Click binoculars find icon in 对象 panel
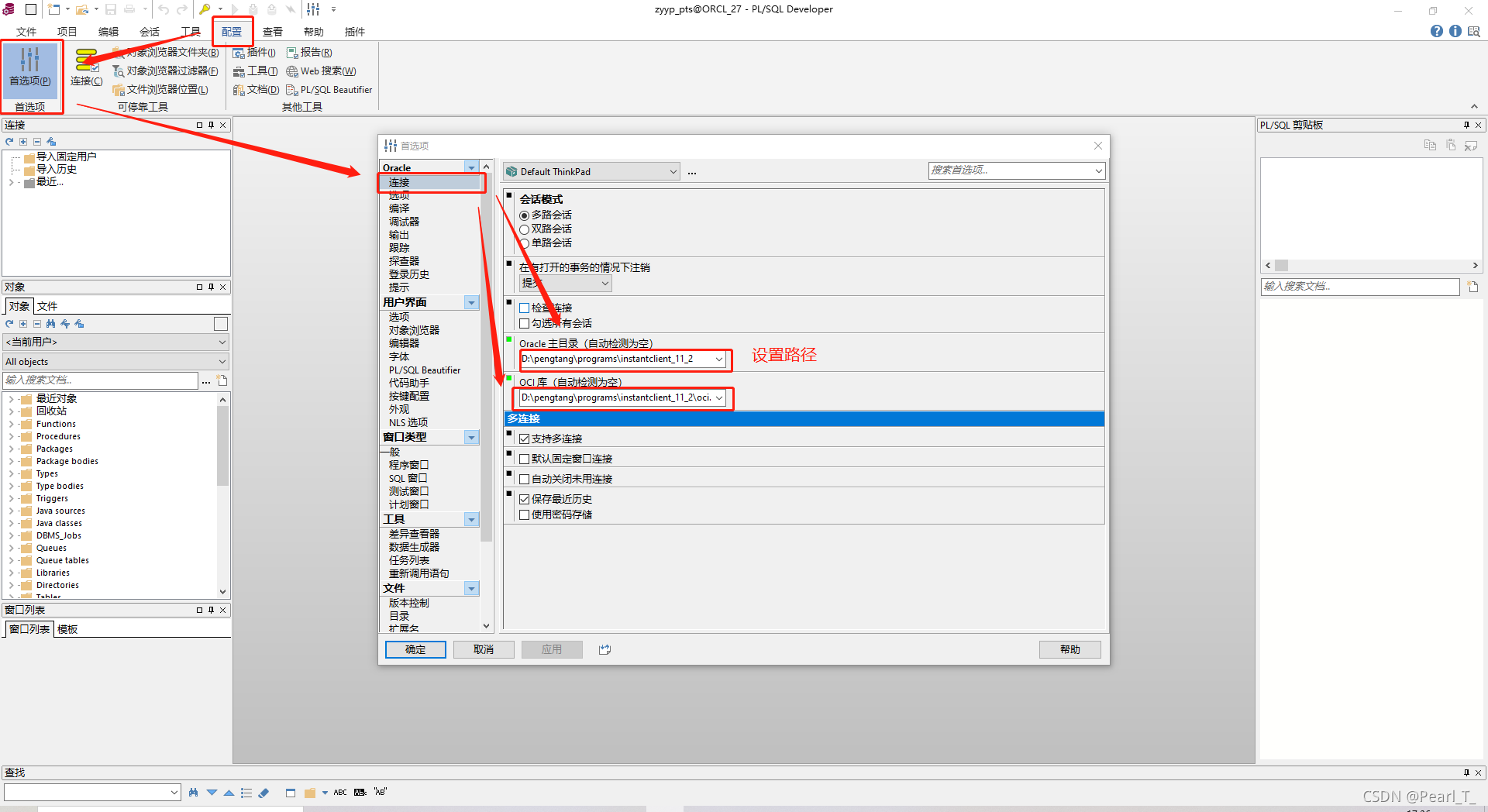 [51, 323]
